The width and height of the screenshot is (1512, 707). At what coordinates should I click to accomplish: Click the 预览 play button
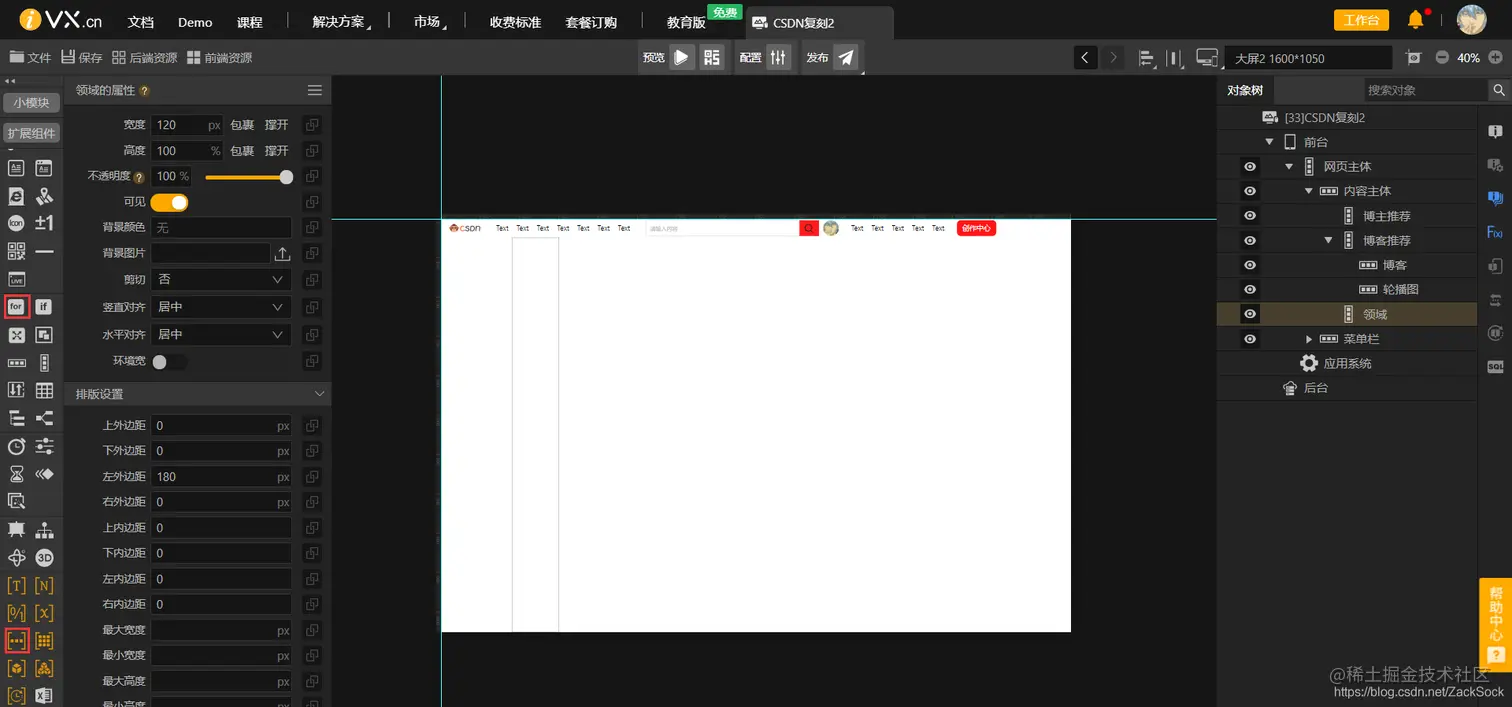pyautogui.click(x=681, y=57)
